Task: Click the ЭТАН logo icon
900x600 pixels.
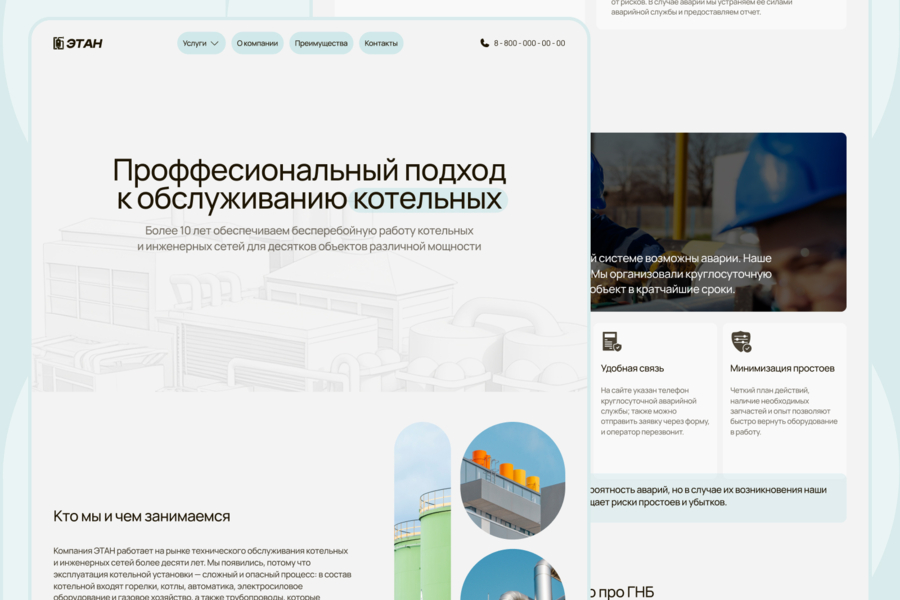Action: click(58, 43)
